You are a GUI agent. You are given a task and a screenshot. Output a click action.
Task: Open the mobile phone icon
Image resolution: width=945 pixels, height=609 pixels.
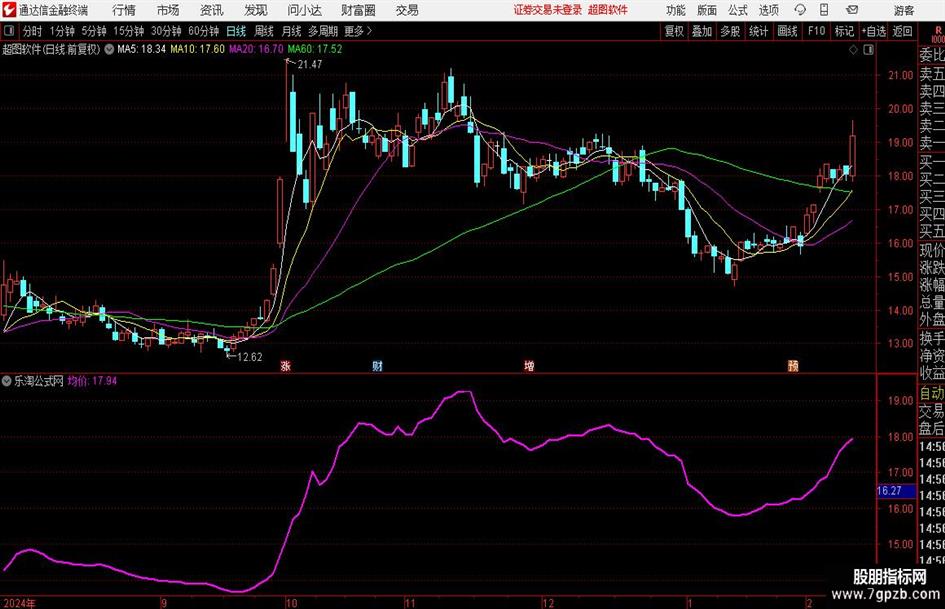click(824, 10)
